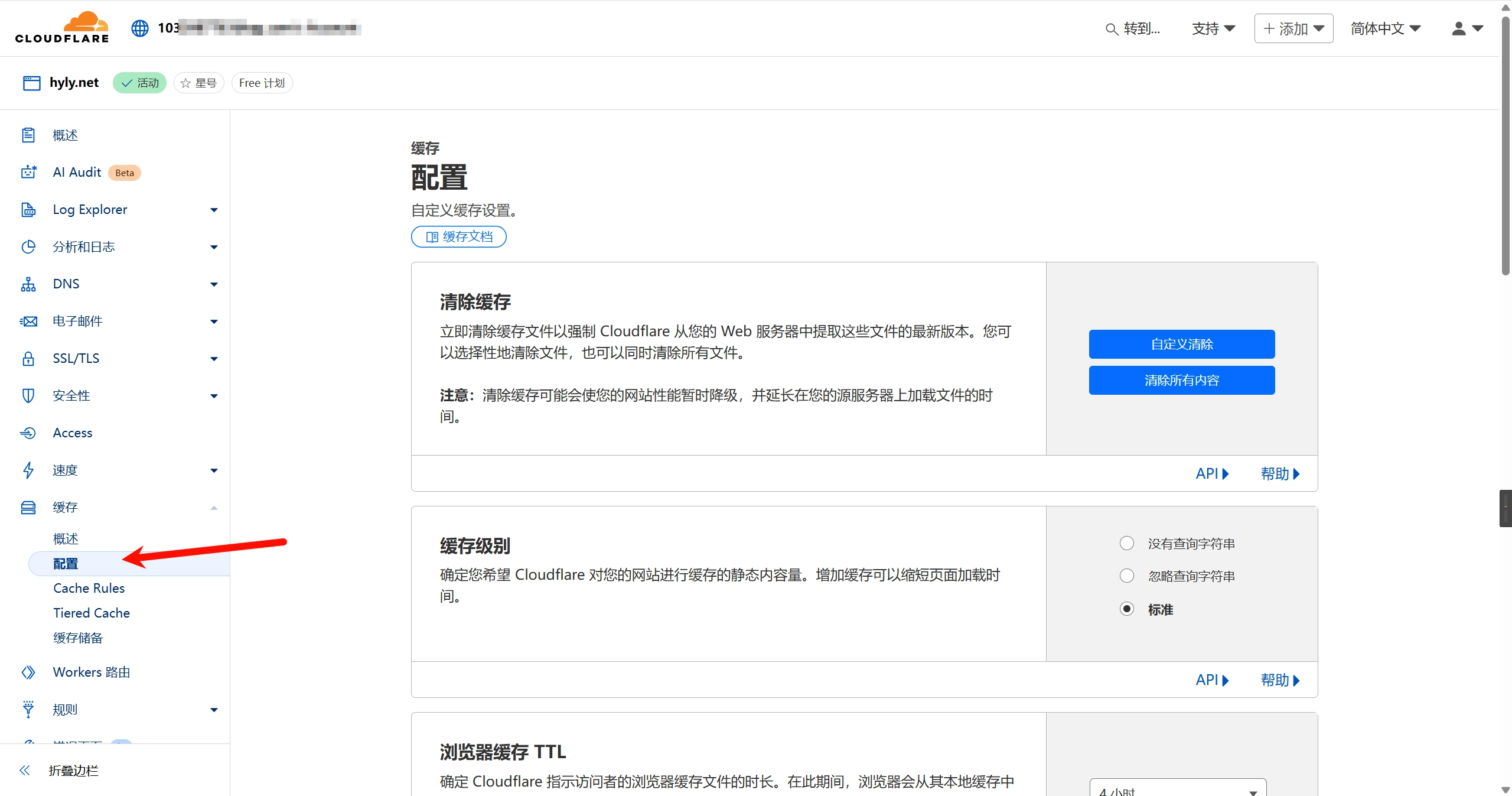
Task: Open 帮助 link in 清除缓存 card
Action: [x=1280, y=473]
